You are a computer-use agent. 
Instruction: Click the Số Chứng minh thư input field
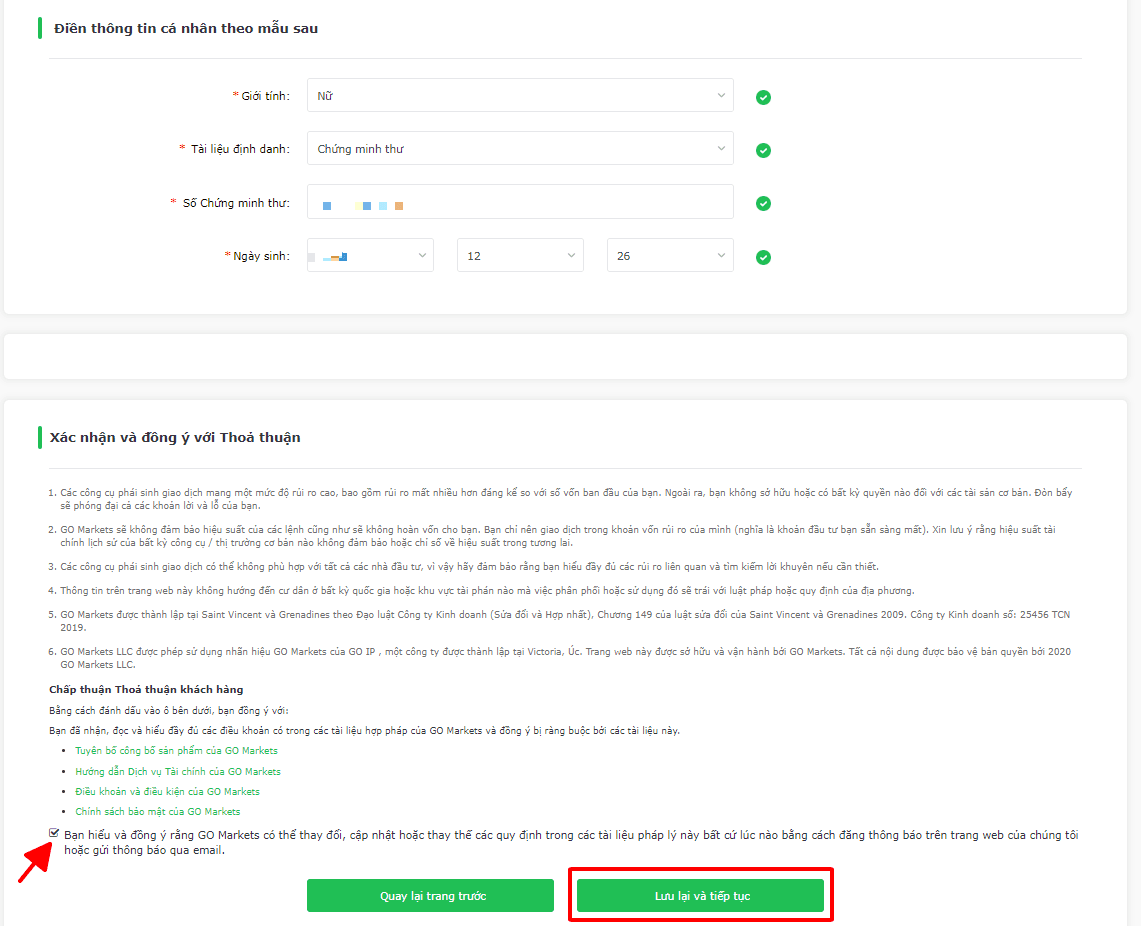click(x=520, y=201)
